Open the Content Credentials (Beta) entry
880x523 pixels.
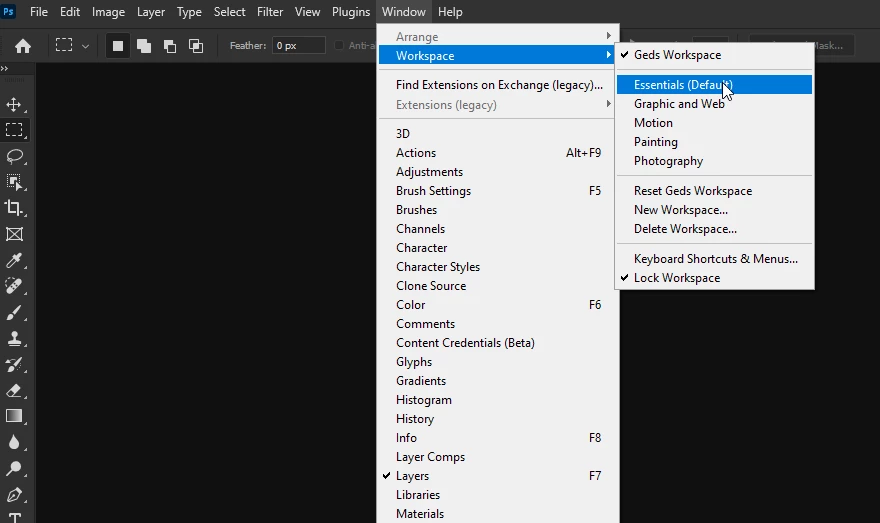498,343
